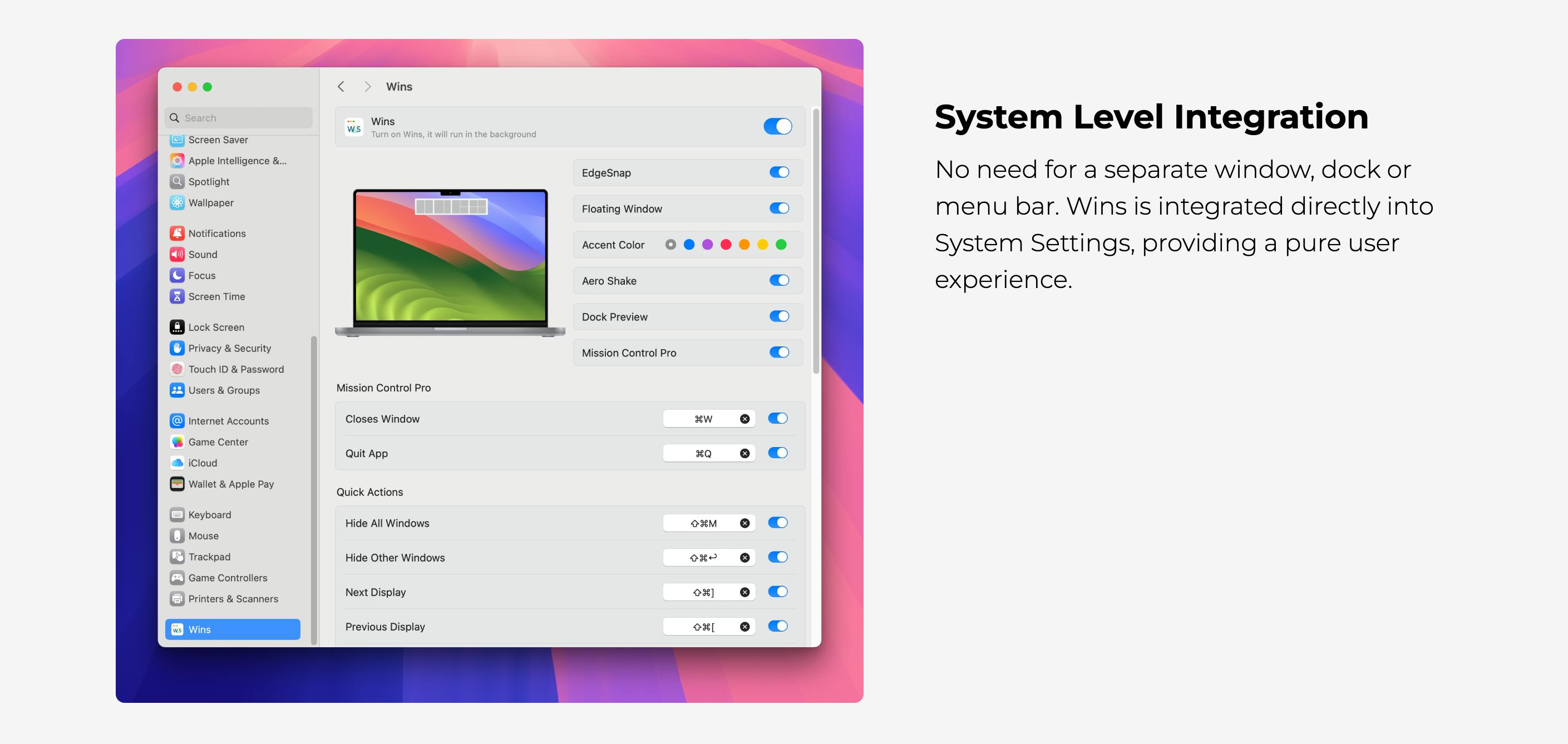
Task: Toggle the Closes Window shortcut off
Action: click(778, 418)
